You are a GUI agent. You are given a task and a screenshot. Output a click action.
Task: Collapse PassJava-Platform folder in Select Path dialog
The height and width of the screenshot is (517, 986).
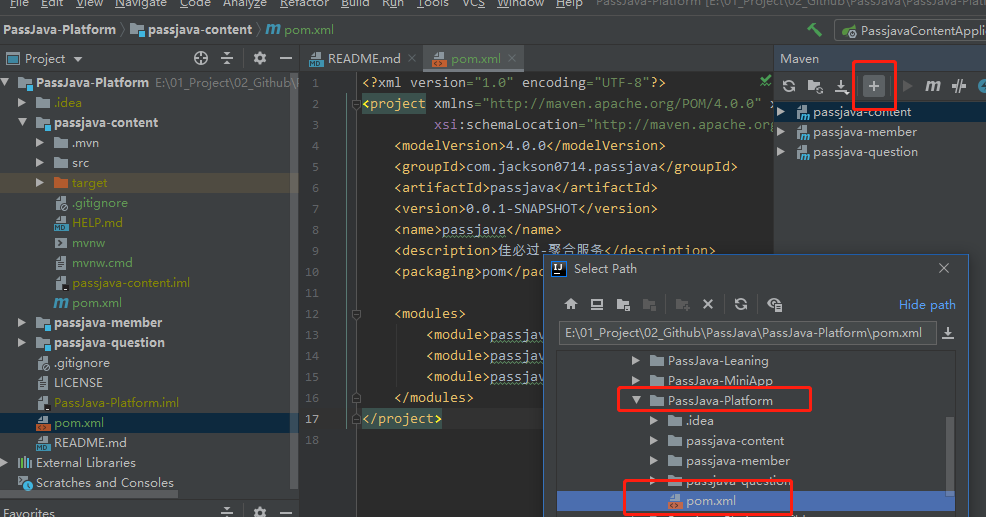pos(635,401)
